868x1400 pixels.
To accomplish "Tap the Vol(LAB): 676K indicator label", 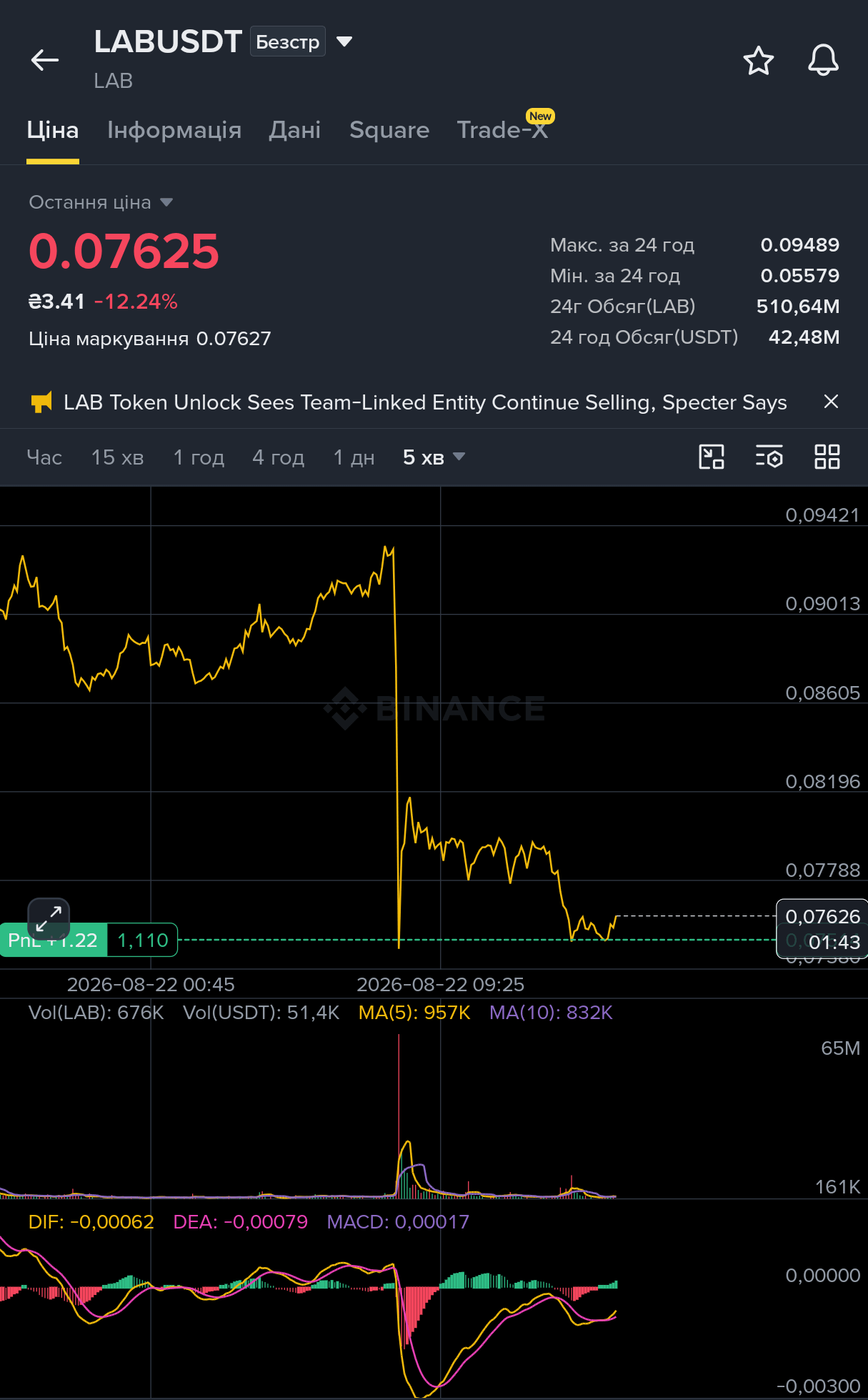I will [96, 1013].
